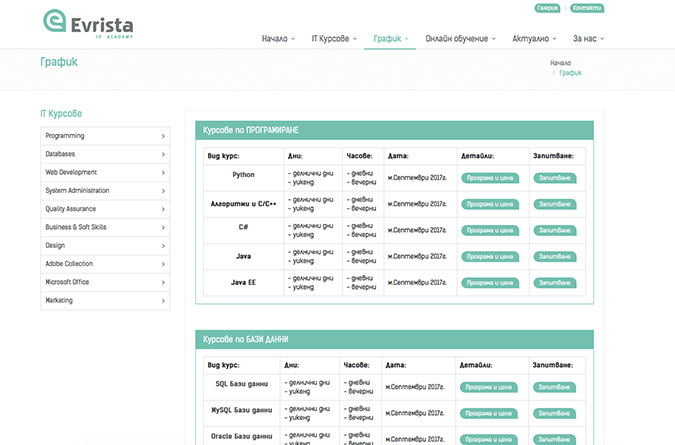Open the Актуално navigation menu

point(534,39)
